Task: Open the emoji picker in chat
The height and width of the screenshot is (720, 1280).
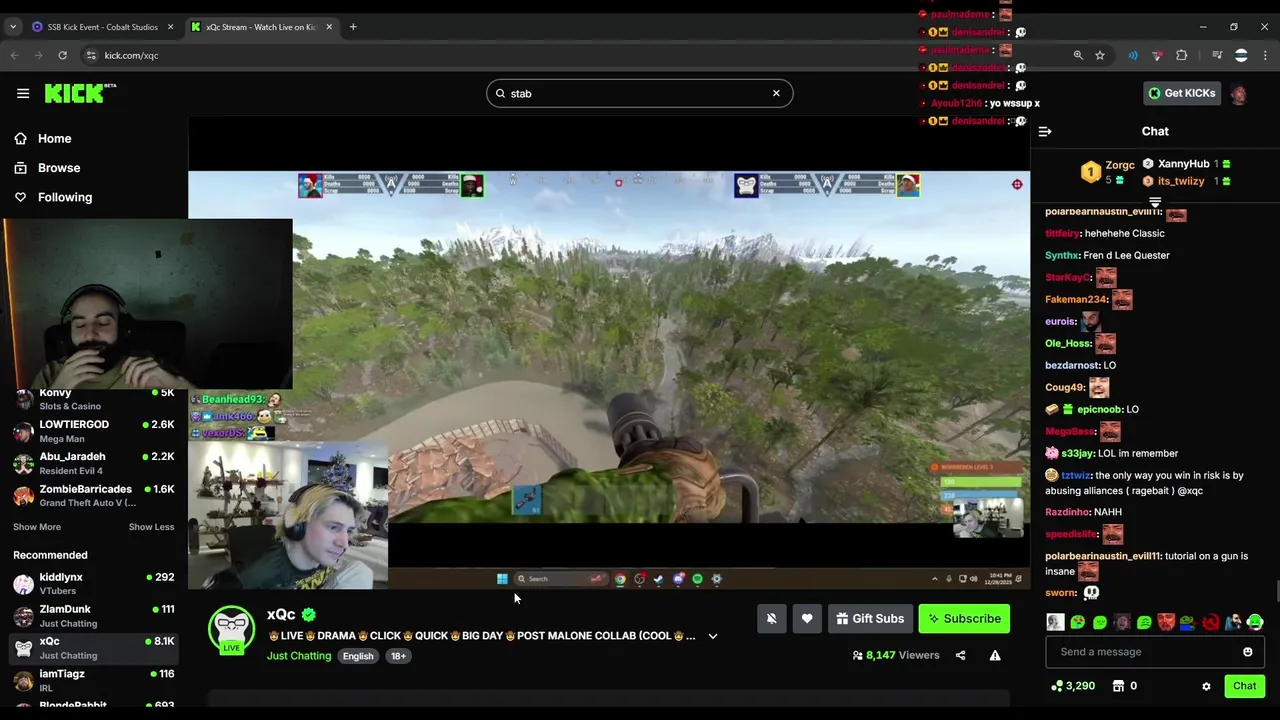Action: tap(1248, 652)
